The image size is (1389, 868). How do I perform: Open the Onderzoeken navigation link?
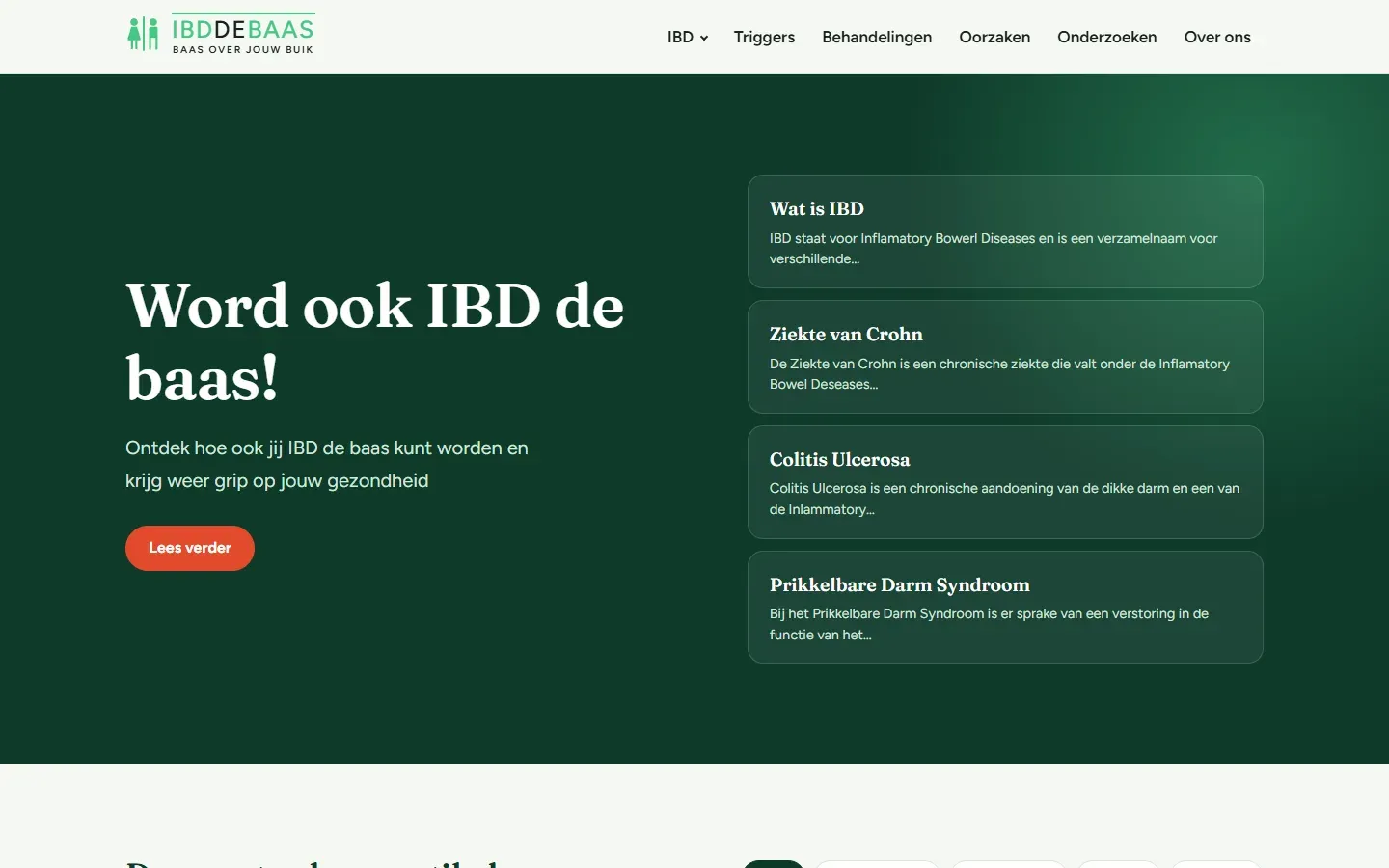[x=1107, y=37]
